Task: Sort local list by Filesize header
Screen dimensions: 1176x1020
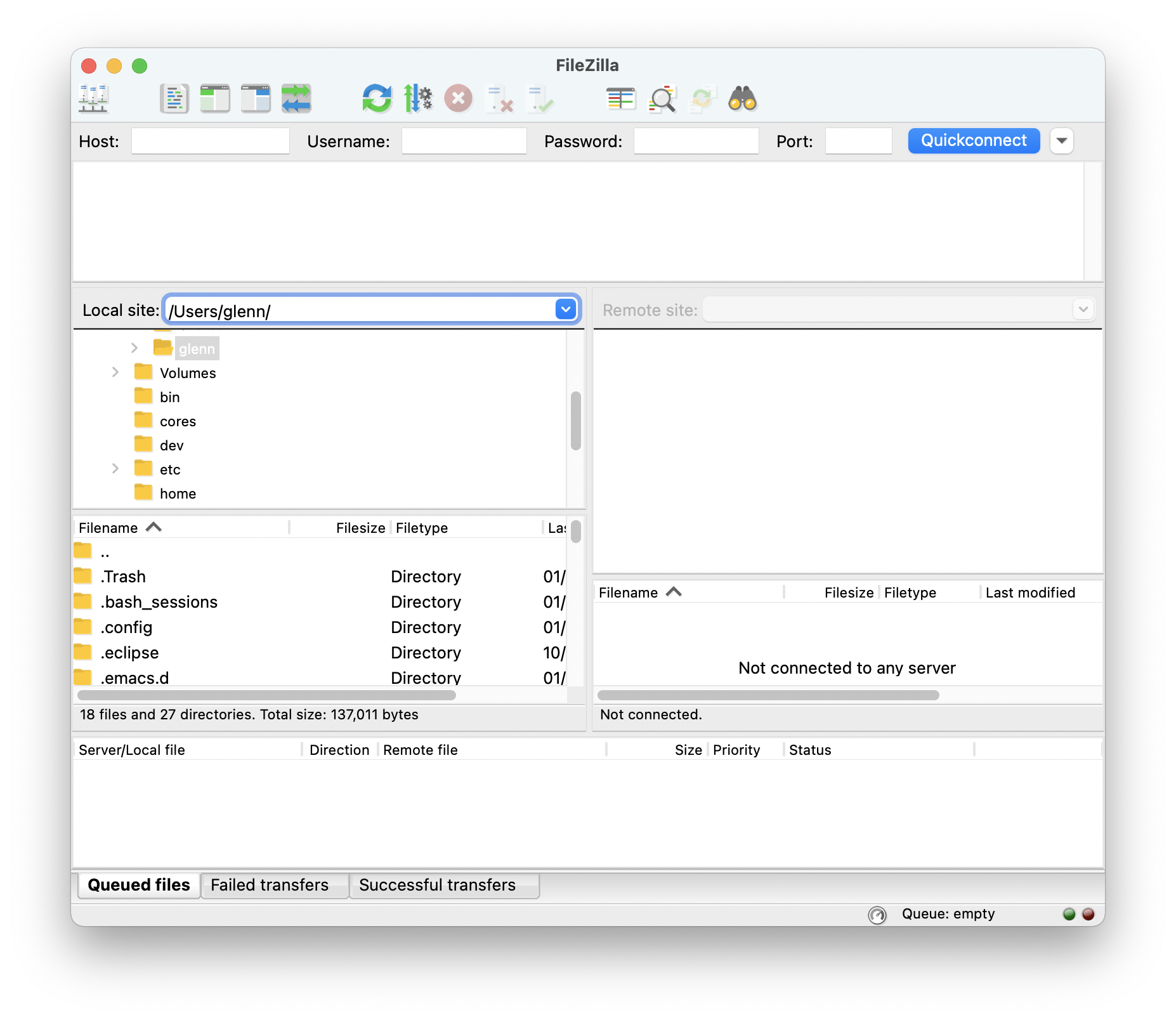Action: 340,528
